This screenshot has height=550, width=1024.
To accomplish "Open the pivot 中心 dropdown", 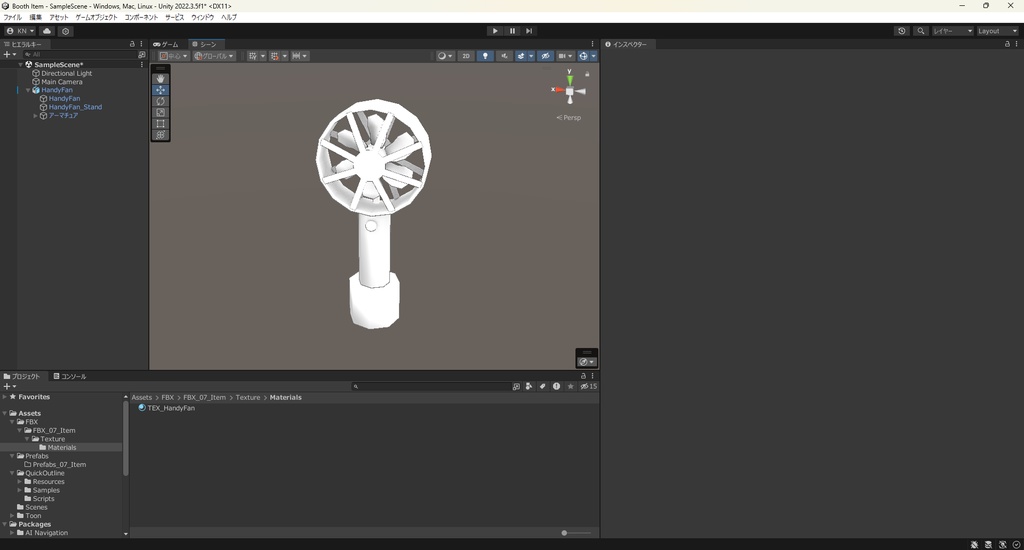I will pyautogui.click(x=174, y=56).
